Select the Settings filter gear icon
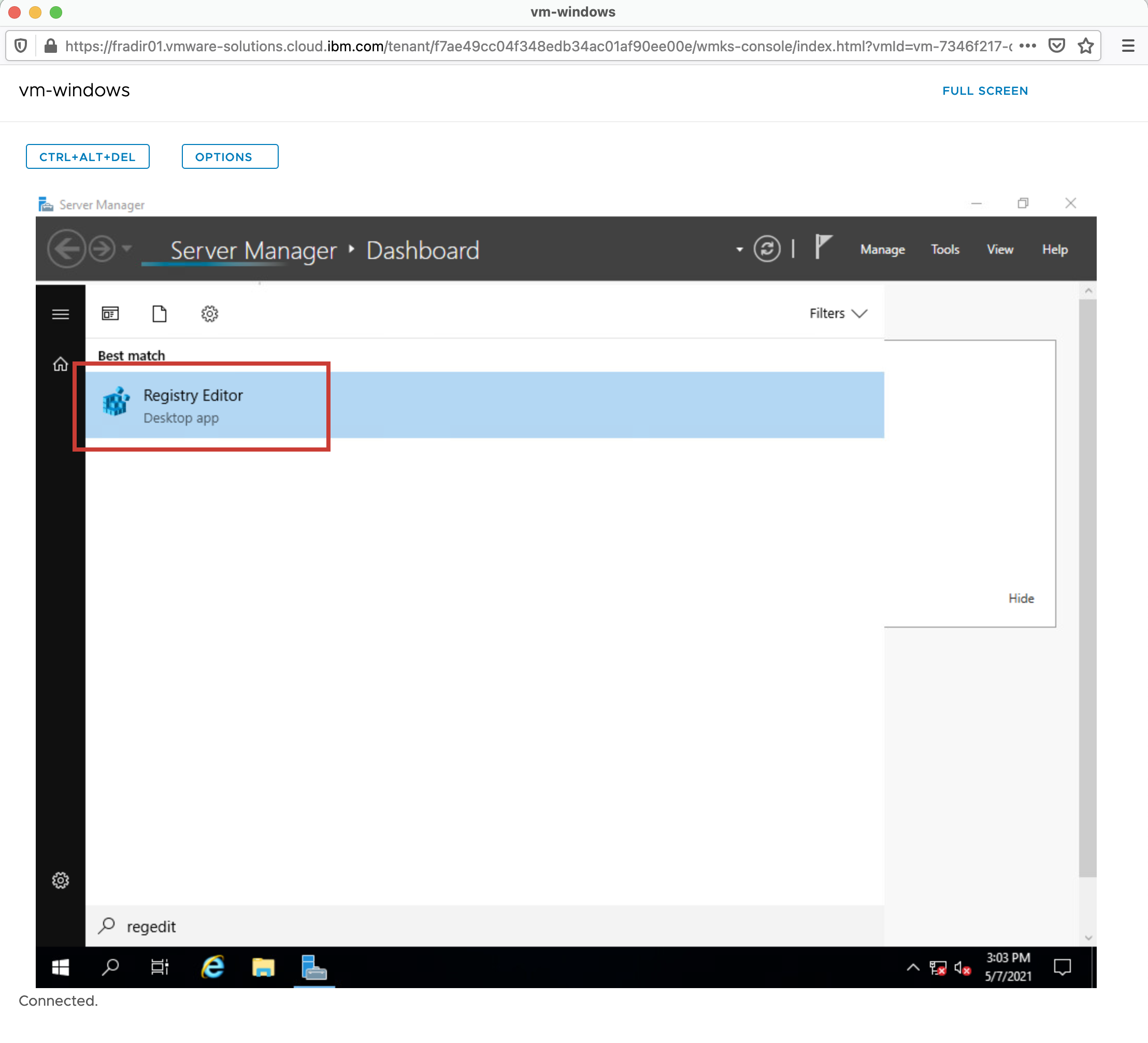 tap(210, 314)
